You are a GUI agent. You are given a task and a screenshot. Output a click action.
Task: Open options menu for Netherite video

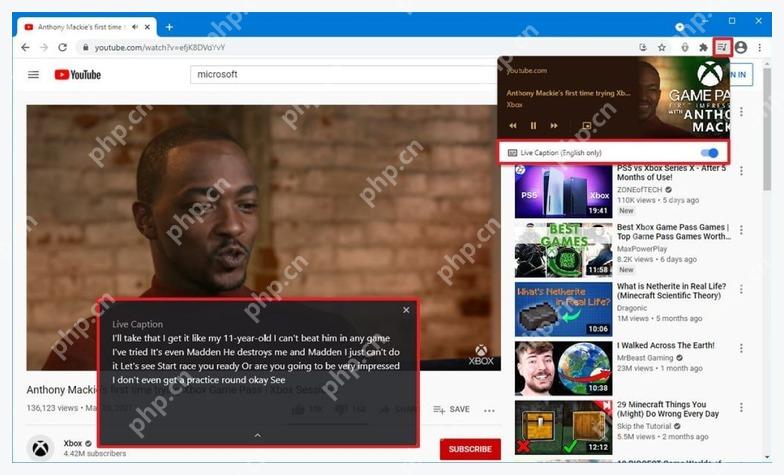[x=741, y=289]
